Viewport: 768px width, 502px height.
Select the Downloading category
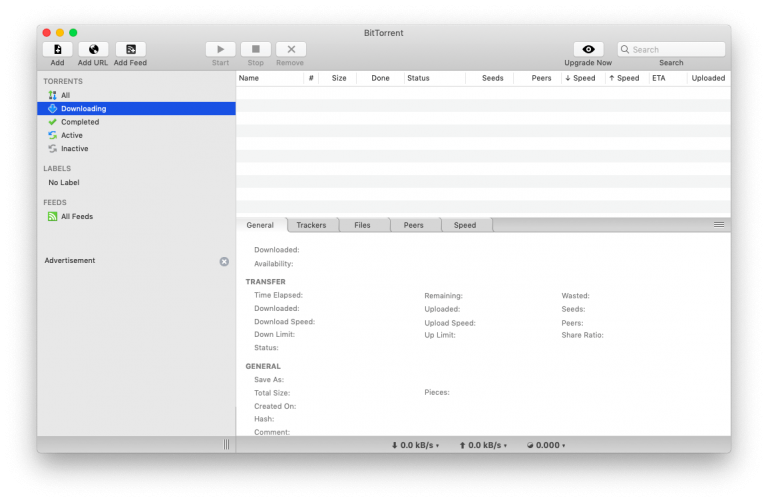(136, 109)
